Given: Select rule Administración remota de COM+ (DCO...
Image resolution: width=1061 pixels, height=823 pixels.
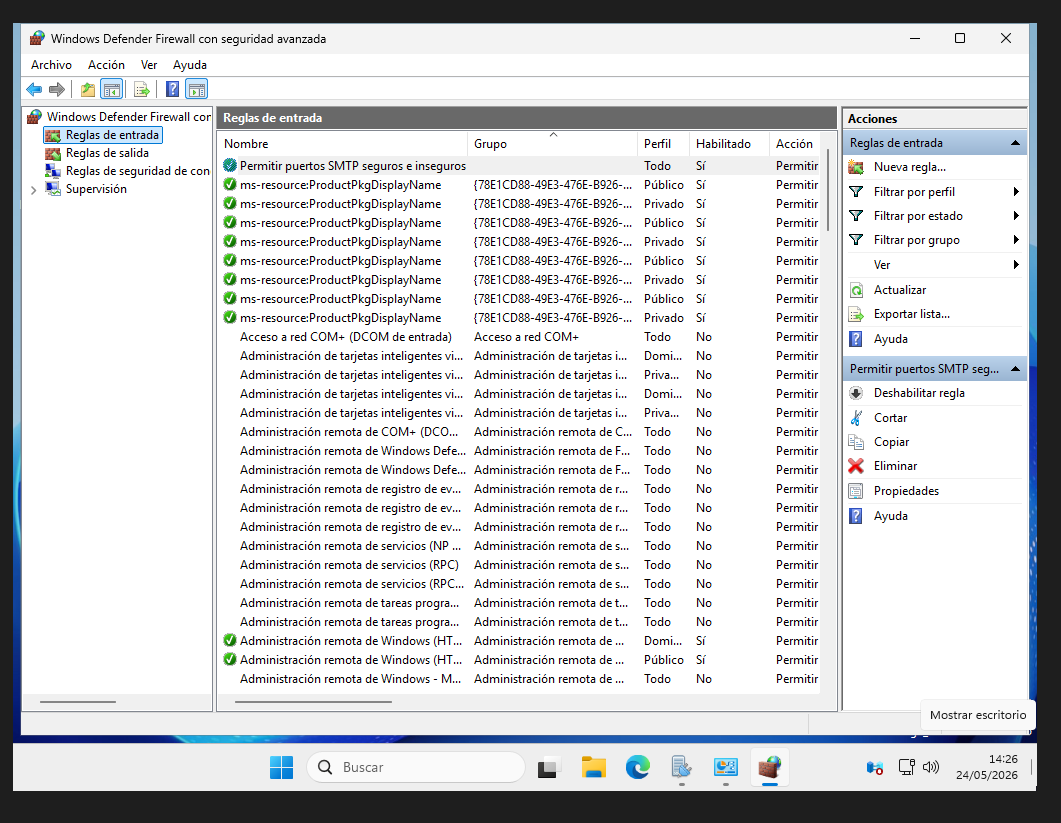Looking at the screenshot, I should coord(520,432).
